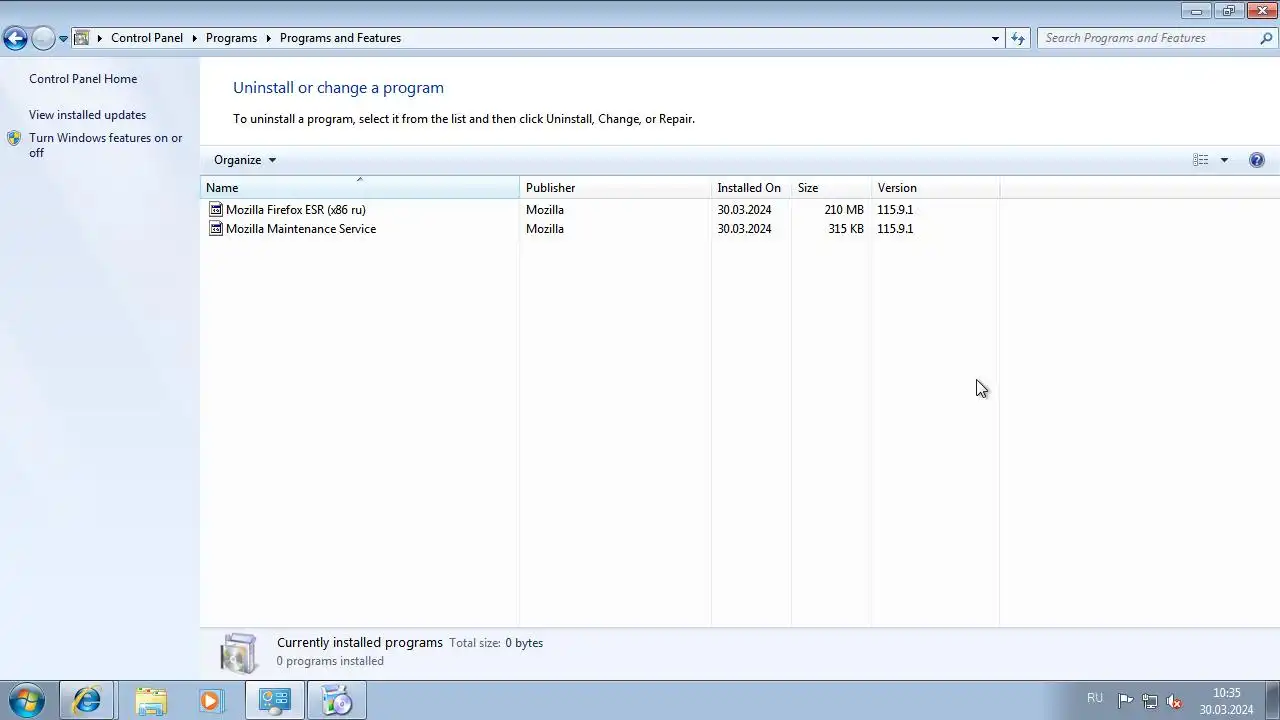Open the recent pages dropdown arrow
This screenshot has height=720, width=1280.
[63, 39]
